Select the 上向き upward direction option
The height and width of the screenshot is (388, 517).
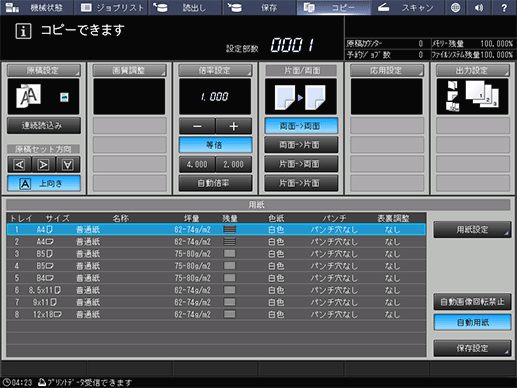tap(44, 183)
